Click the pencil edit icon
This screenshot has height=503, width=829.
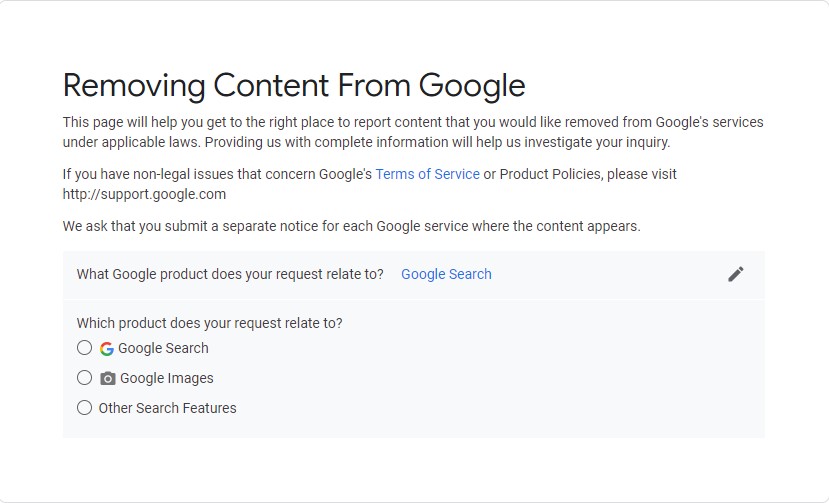pos(736,274)
